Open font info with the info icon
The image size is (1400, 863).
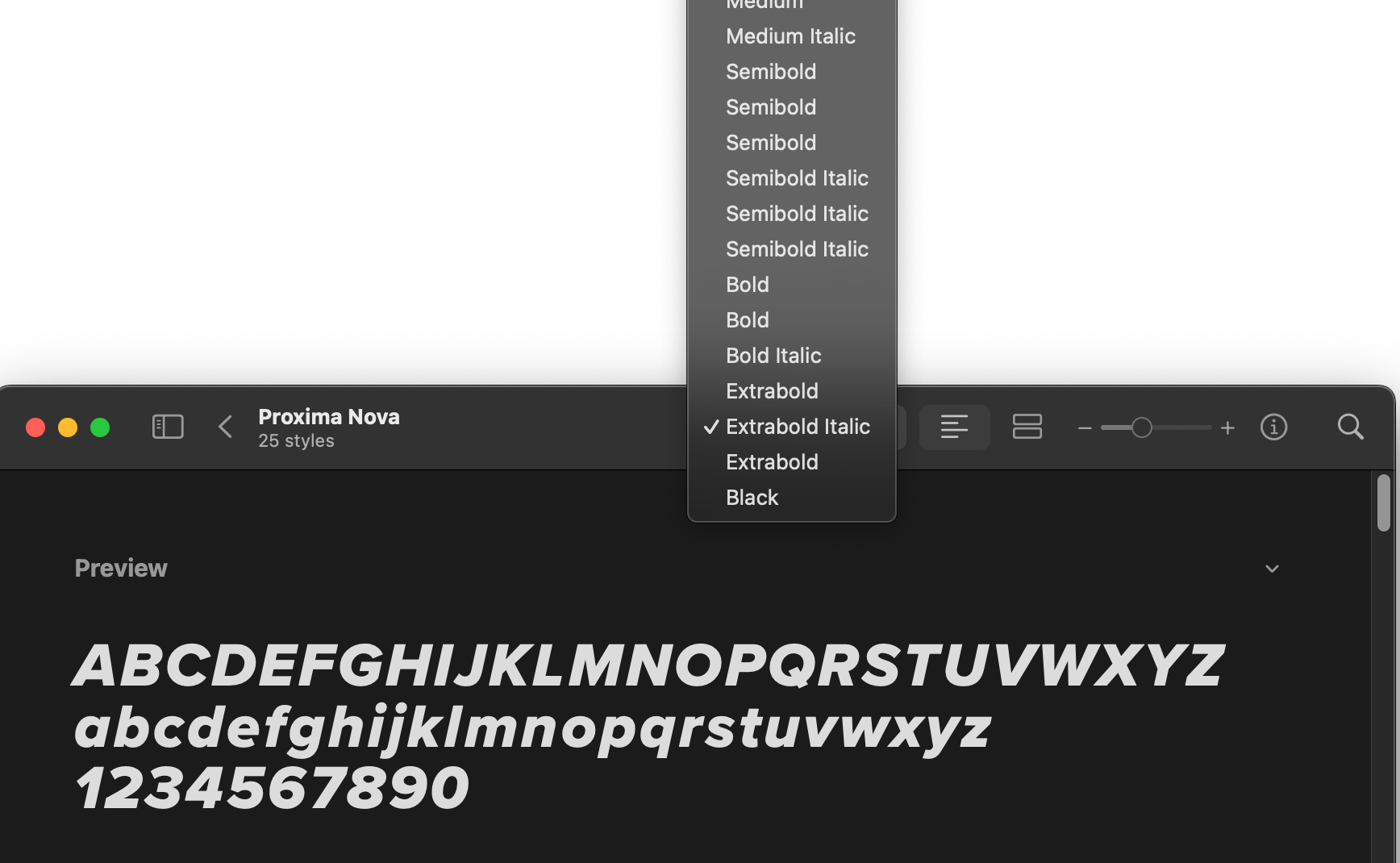point(1273,427)
